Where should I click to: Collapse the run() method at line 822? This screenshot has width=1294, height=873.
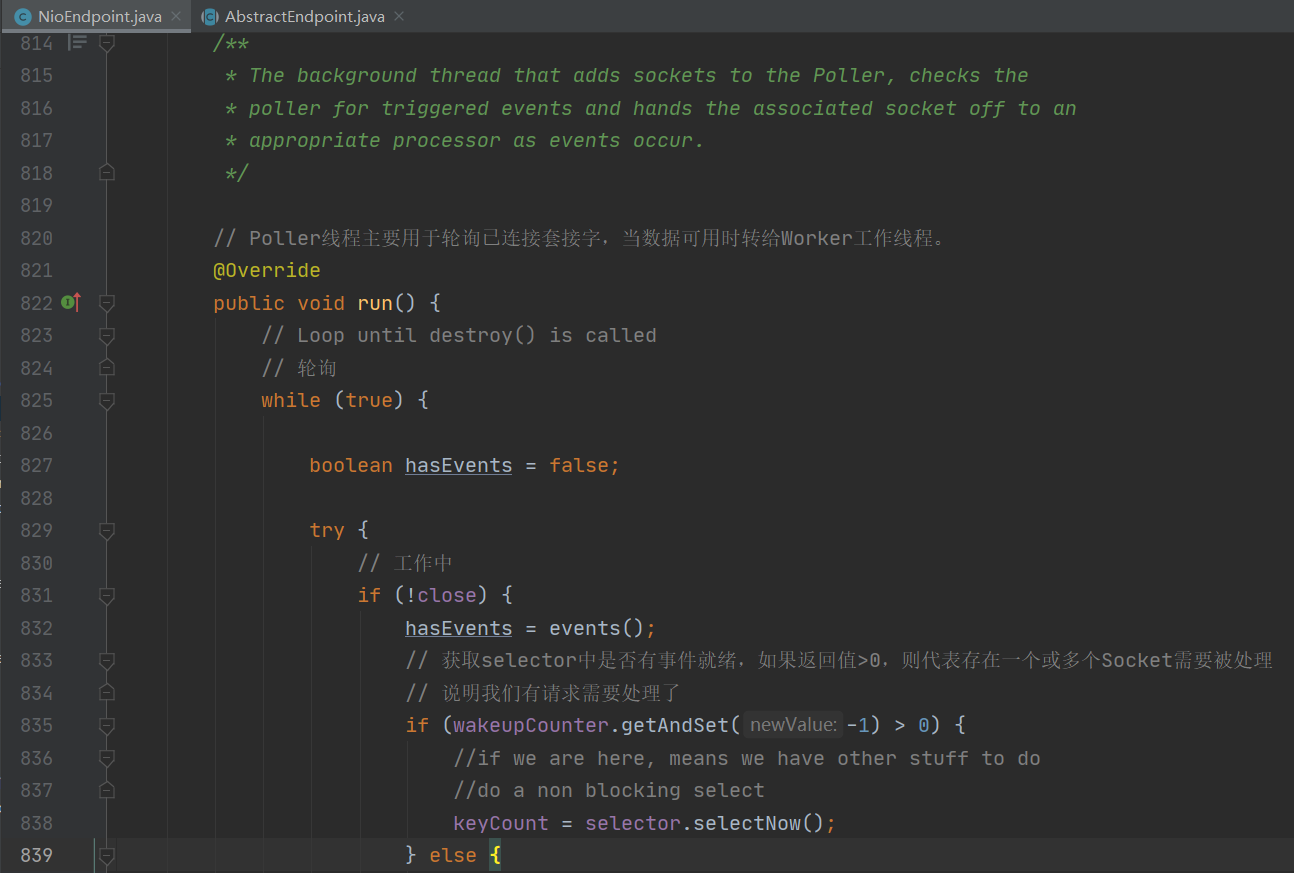click(107, 302)
